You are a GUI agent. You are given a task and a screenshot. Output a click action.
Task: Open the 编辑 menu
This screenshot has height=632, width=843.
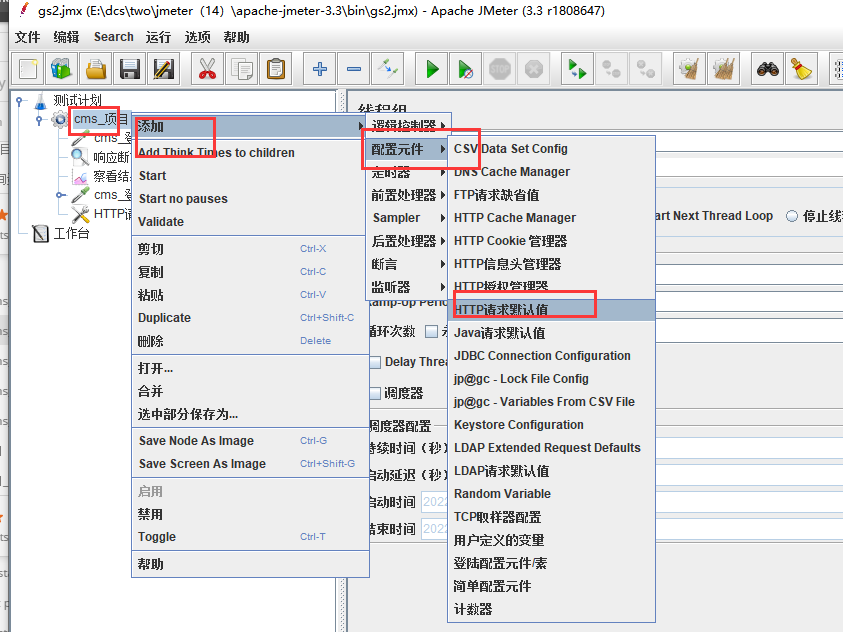coord(66,37)
